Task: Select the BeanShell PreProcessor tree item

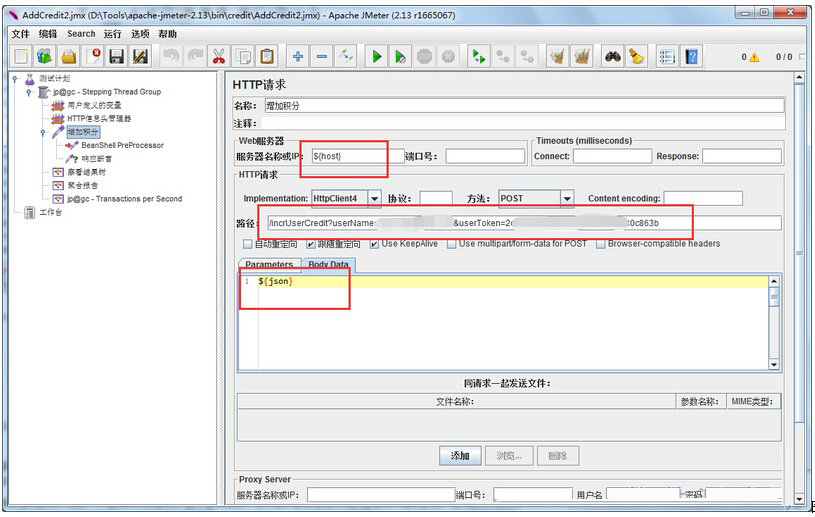Action: pyautogui.click(x=122, y=145)
